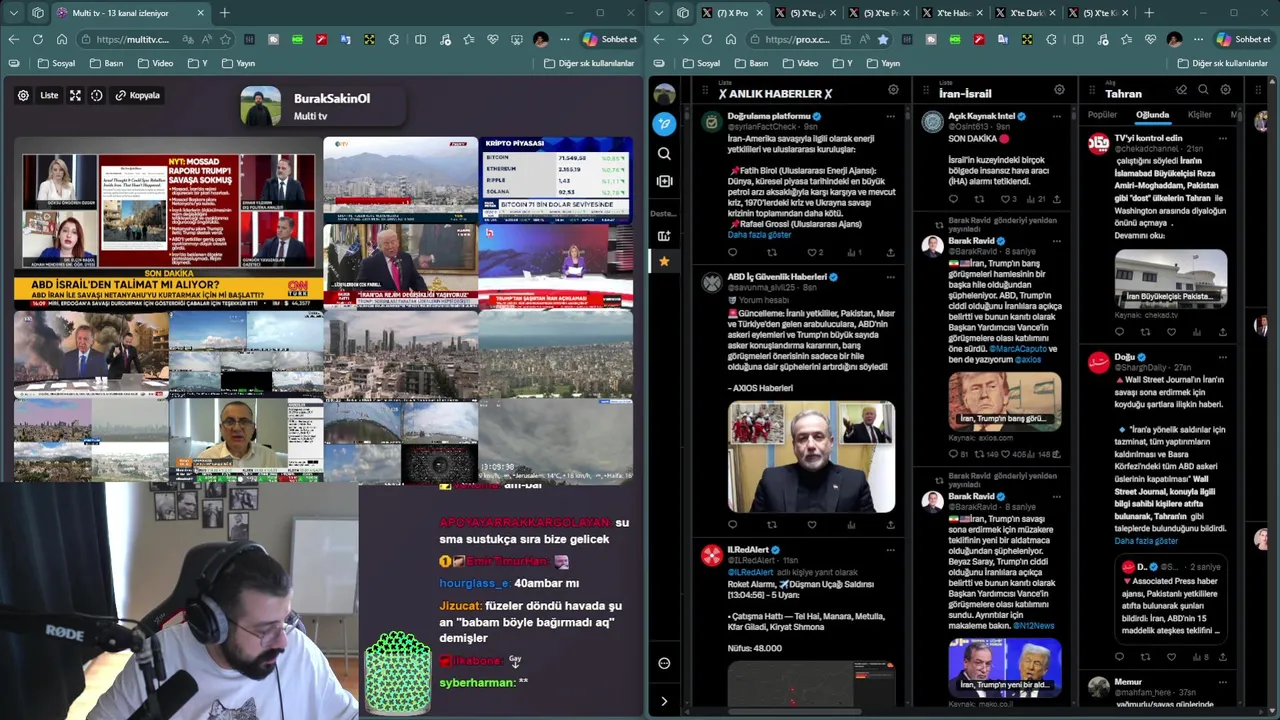Open the X Pro decks add icon
This screenshot has height=720, width=1280.
pos(664,236)
